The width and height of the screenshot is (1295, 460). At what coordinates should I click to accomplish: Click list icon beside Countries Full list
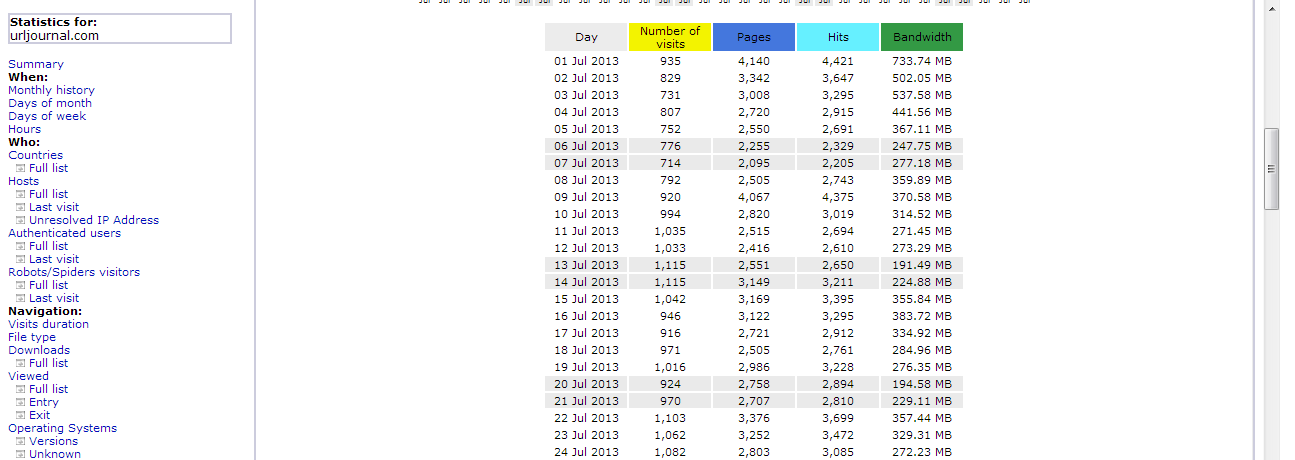[x=20, y=168]
